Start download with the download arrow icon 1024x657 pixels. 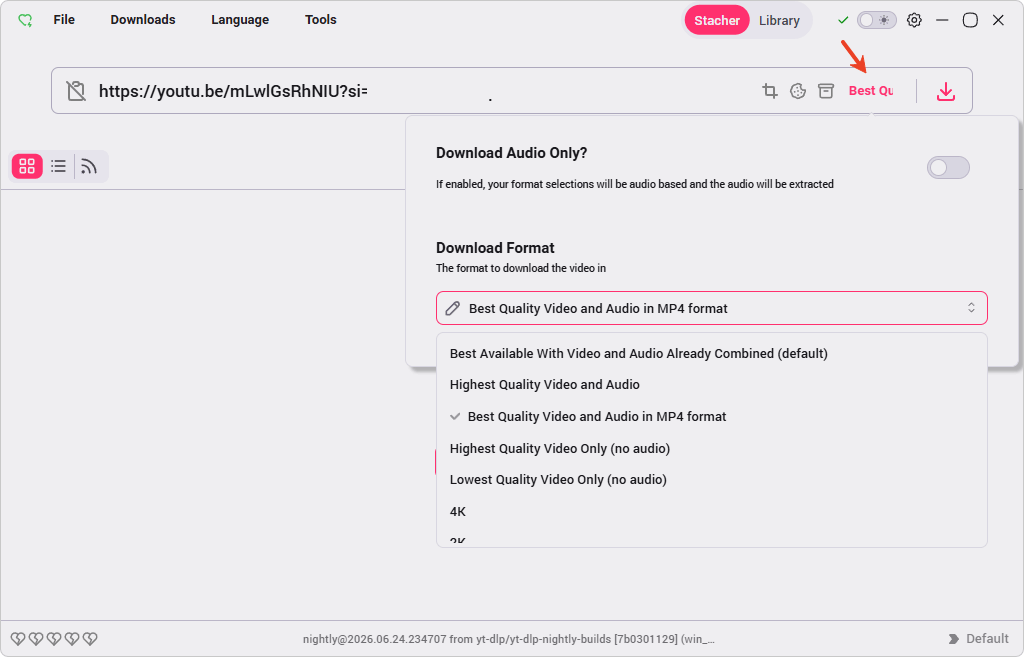(x=946, y=91)
